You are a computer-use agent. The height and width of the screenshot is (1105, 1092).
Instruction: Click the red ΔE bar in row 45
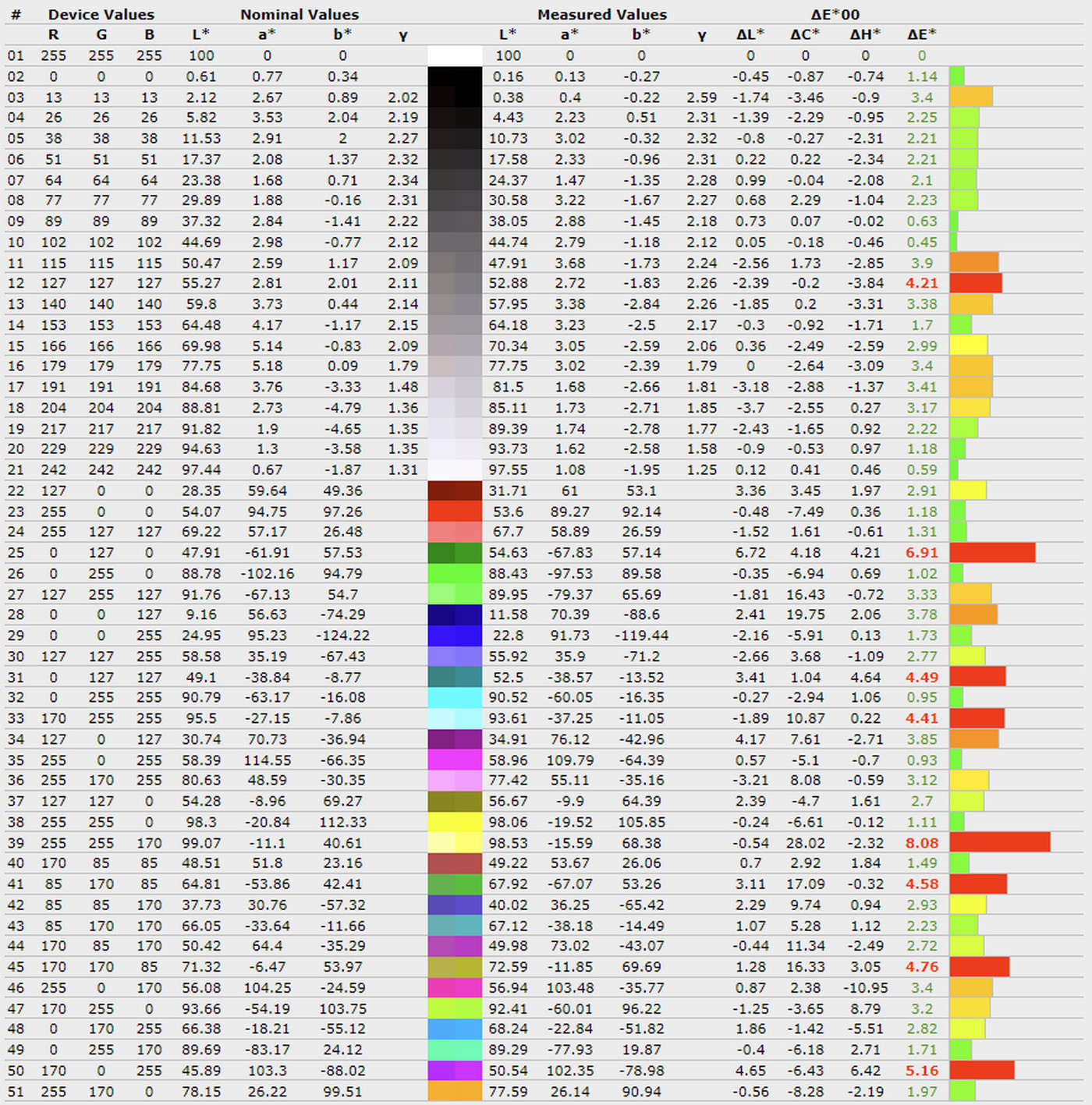tap(980, 967)
